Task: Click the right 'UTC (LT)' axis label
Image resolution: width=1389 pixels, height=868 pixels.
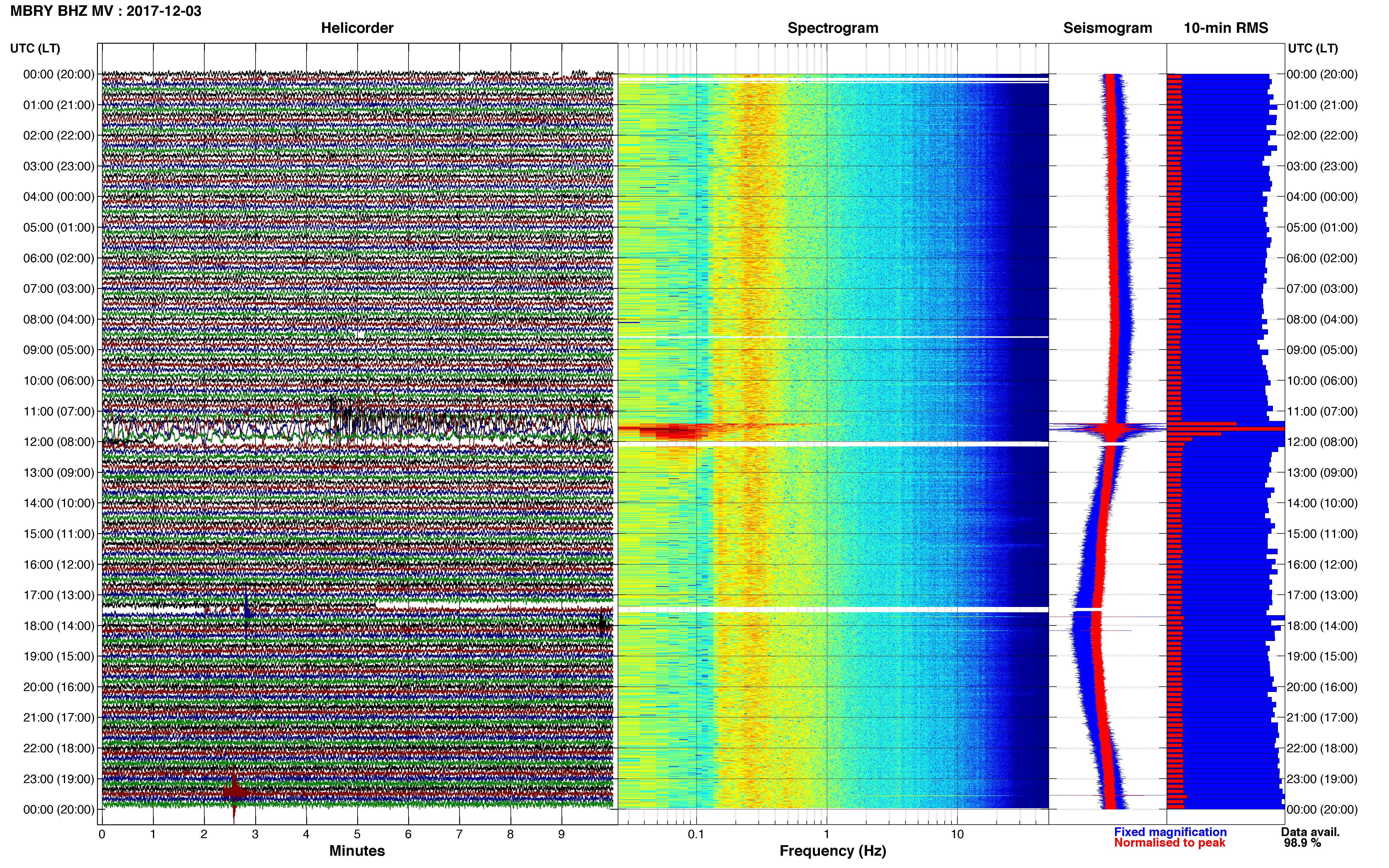Action: tap(1313, 48)
